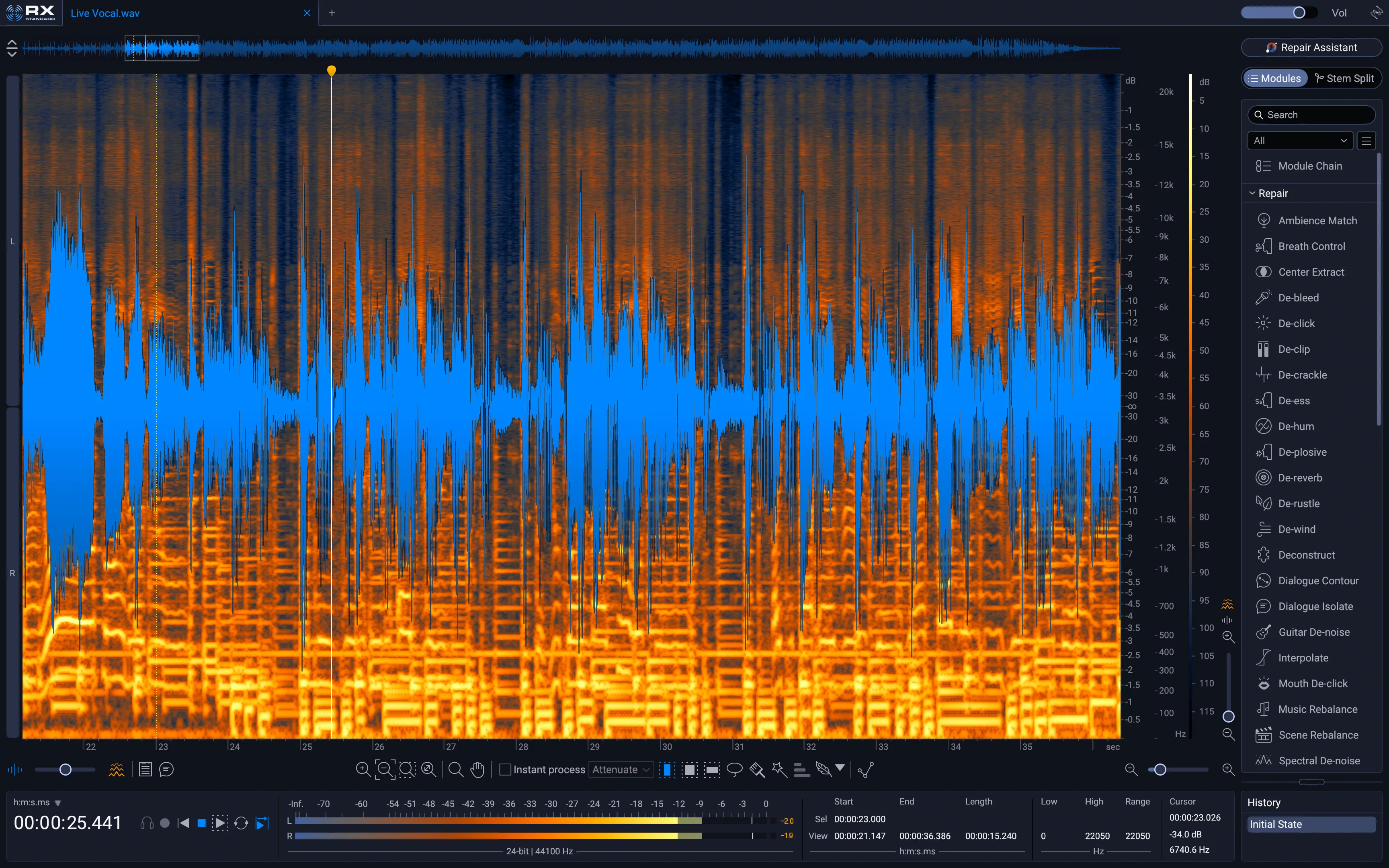Select the Hand tool for panning
The width and height of the screenshot is (1389, 868).
click(x=477, y=769)
